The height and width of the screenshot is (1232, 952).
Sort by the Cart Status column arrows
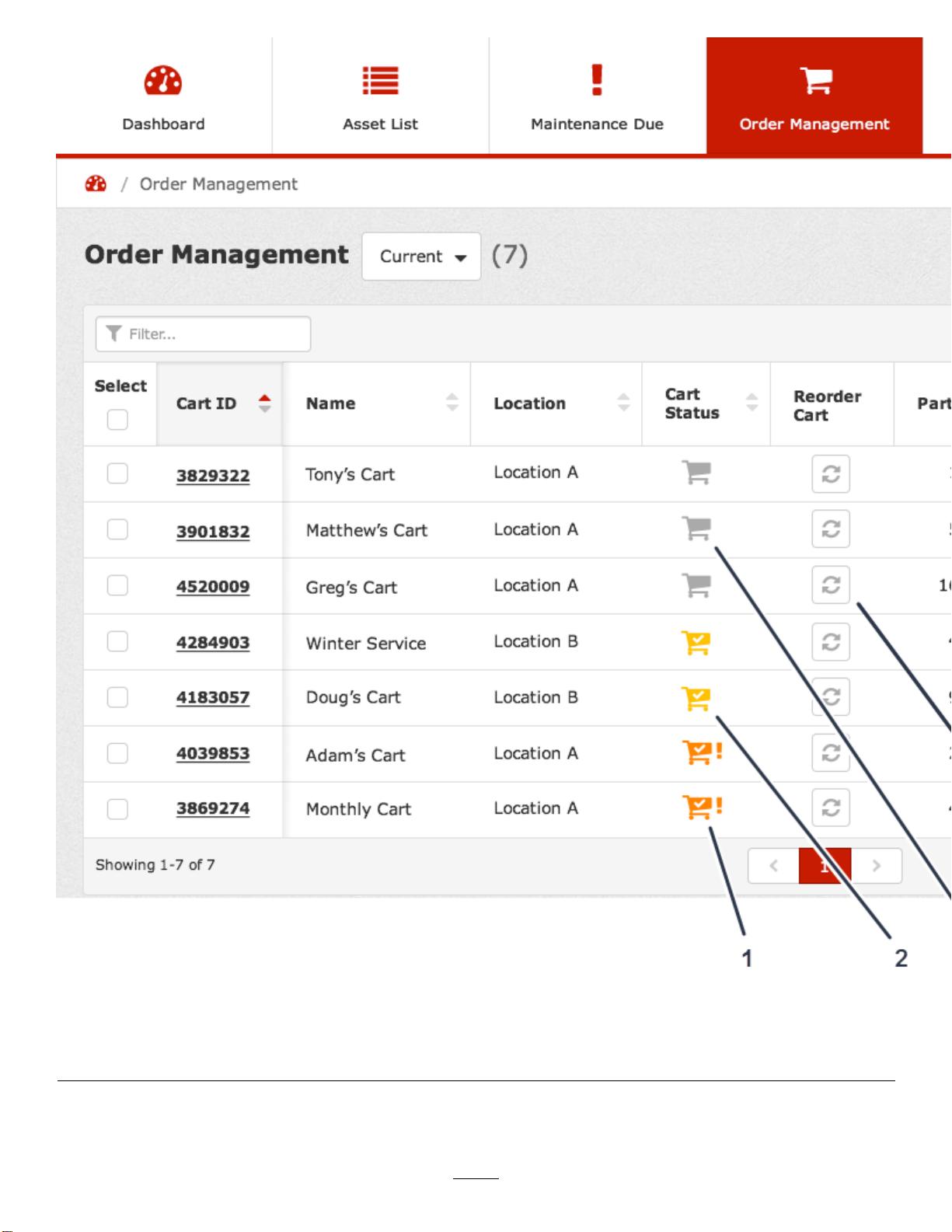click(751, 403)
